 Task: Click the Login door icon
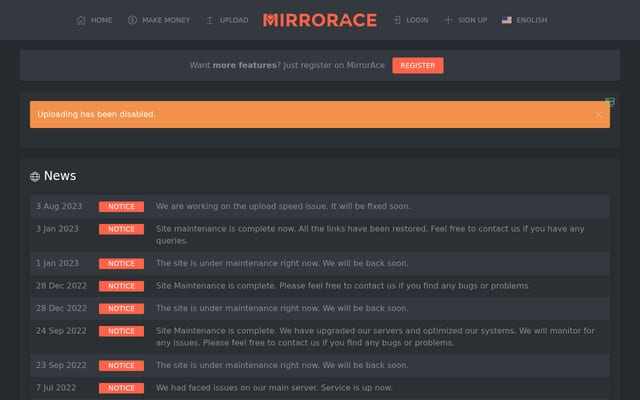tap(397, 20)
